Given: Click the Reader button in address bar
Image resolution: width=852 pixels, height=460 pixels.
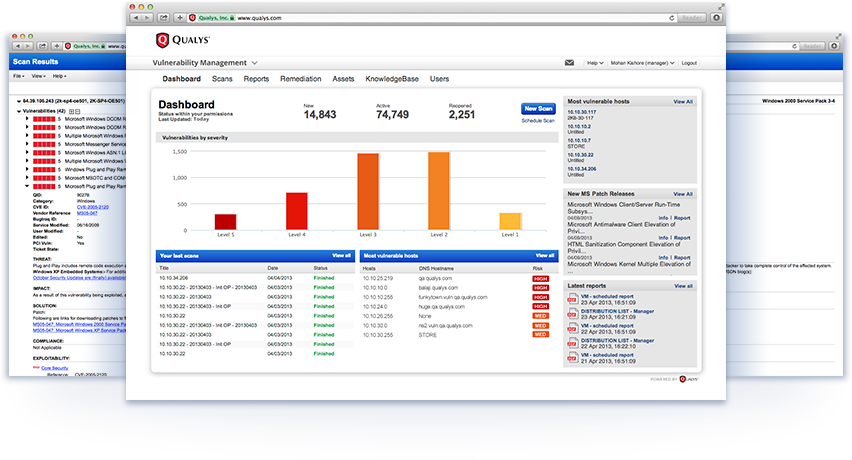Looking at the screenshot, I should click(692, 18).
